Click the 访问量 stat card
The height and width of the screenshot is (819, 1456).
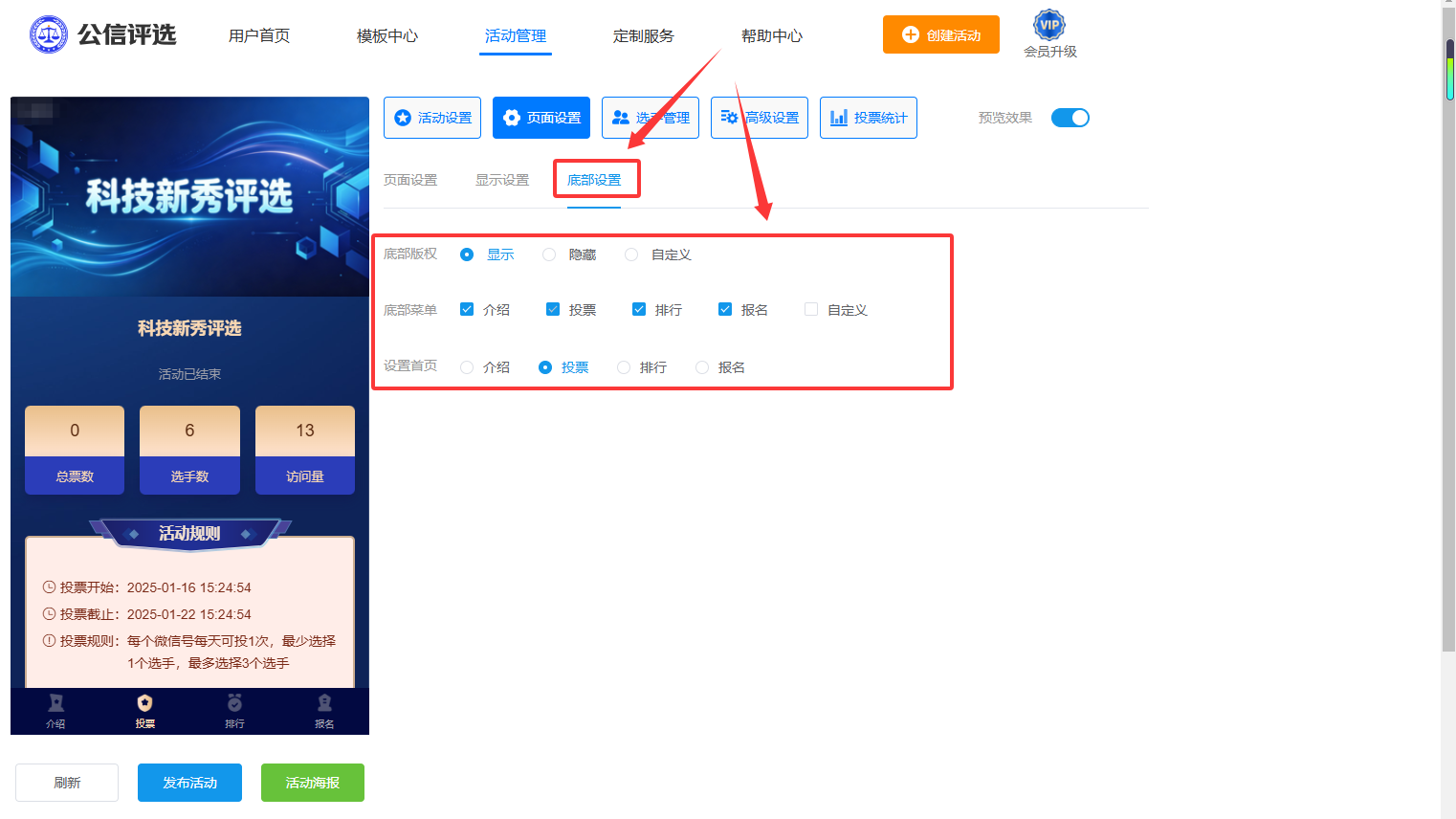(x=305, y=450)
